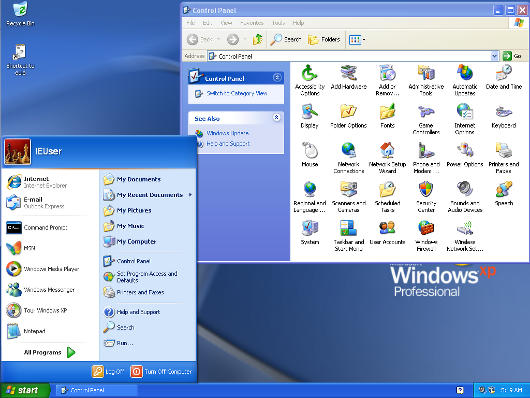Open the View menu
530x398 pixels.
coord(226,23)
